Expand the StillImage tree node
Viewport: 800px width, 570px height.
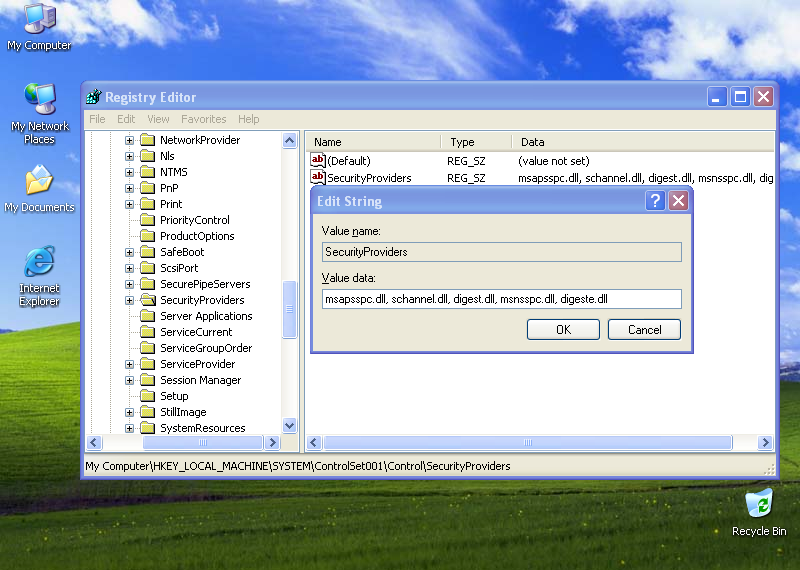point(130,412)
